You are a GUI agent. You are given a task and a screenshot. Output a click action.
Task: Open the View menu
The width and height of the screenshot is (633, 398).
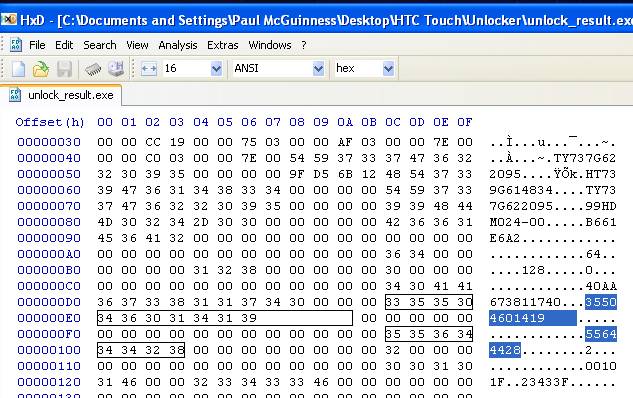pos(137,45)
